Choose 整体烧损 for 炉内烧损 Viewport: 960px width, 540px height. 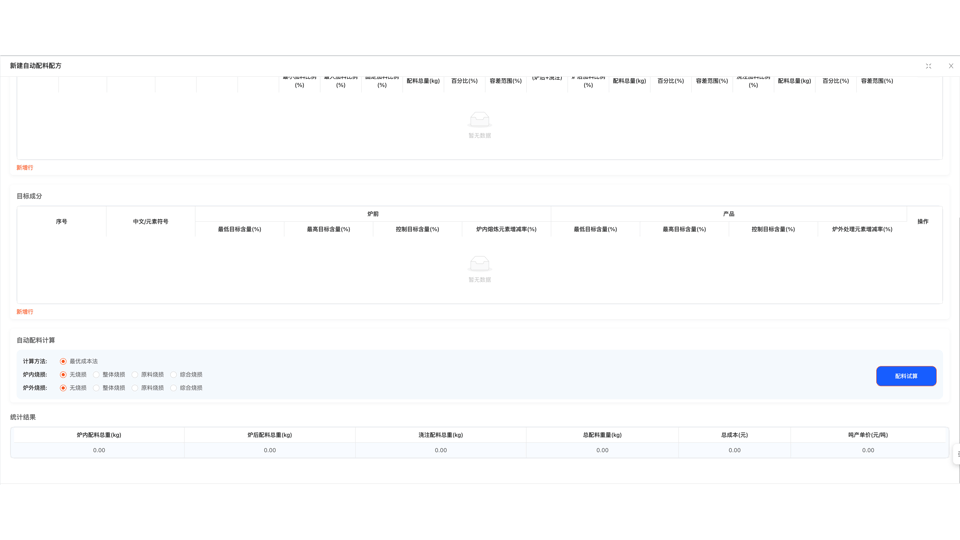pyautogui.click(x=96, y=375)
